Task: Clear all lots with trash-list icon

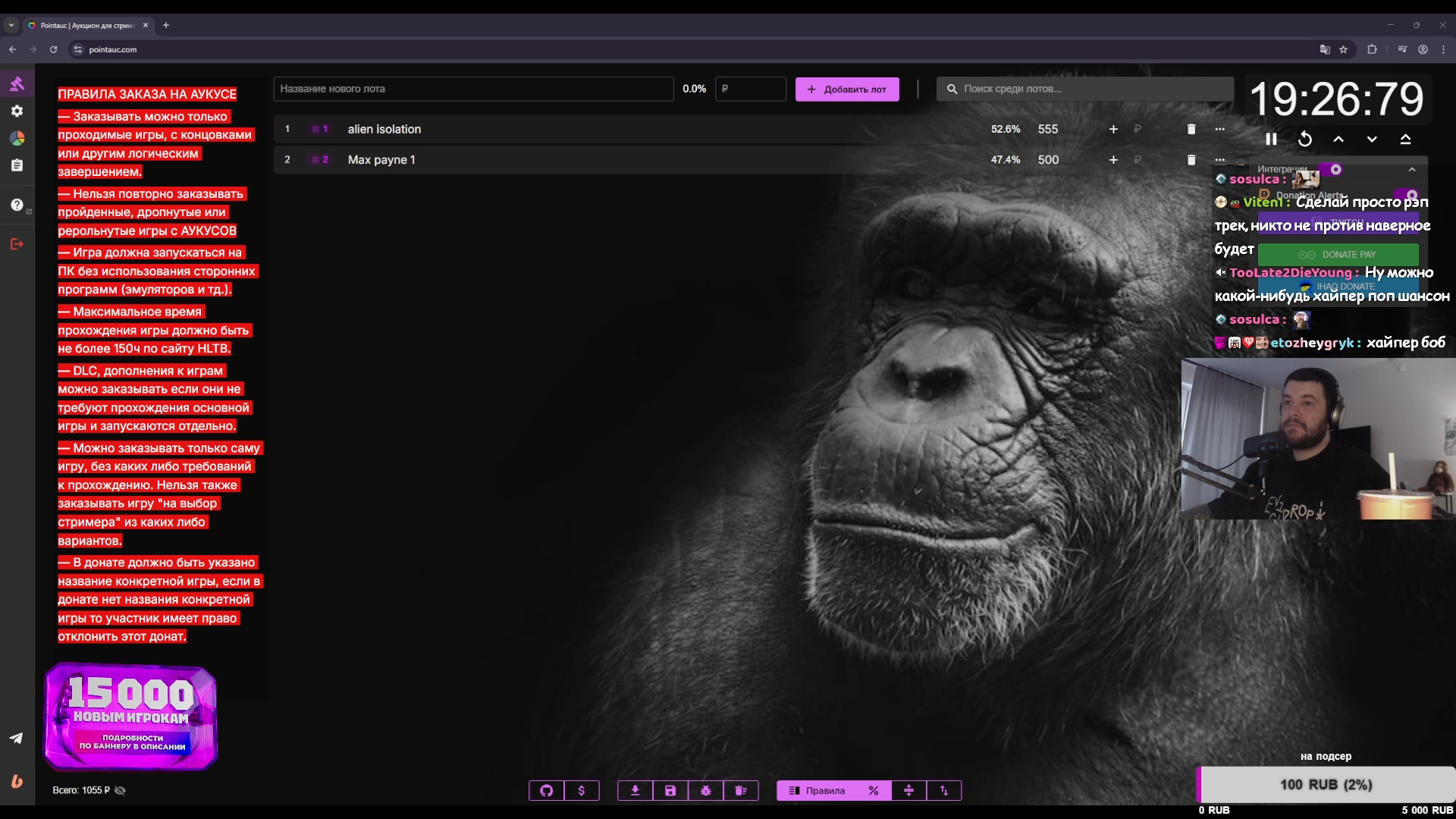Action: [741, 790]
